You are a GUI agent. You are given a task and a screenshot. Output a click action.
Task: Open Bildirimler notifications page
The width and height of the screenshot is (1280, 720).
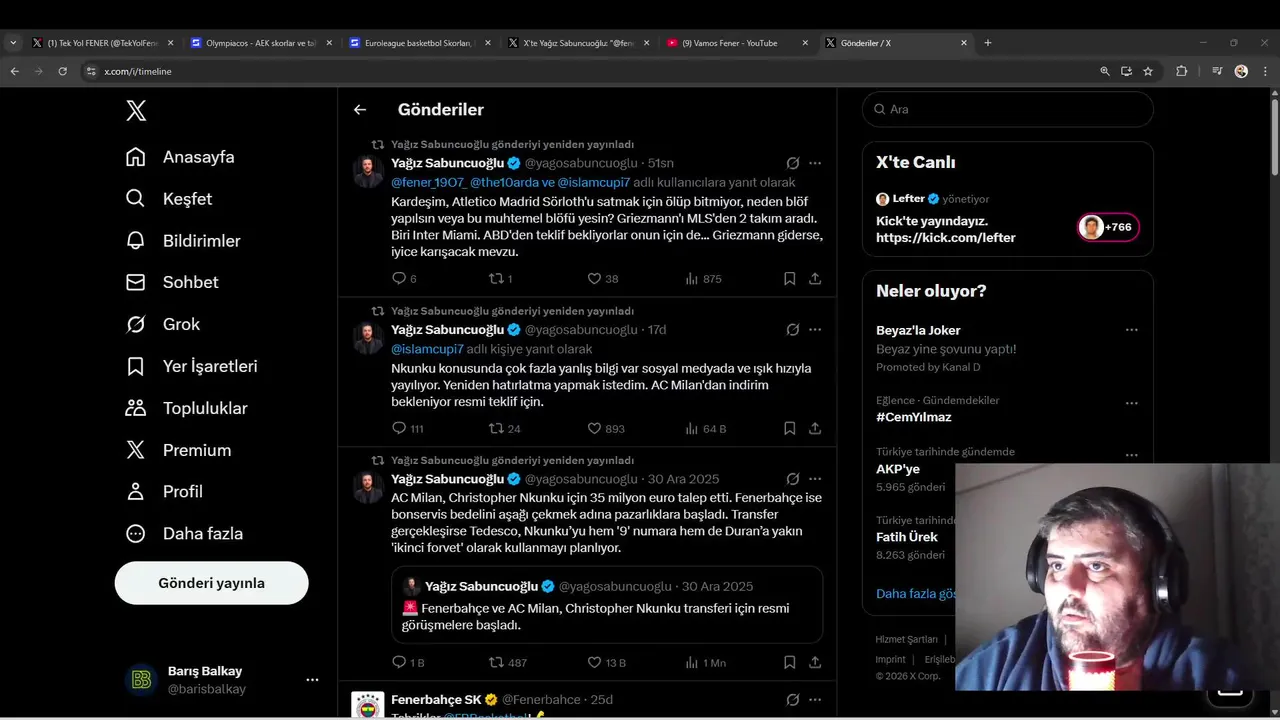tap(183, 241)
